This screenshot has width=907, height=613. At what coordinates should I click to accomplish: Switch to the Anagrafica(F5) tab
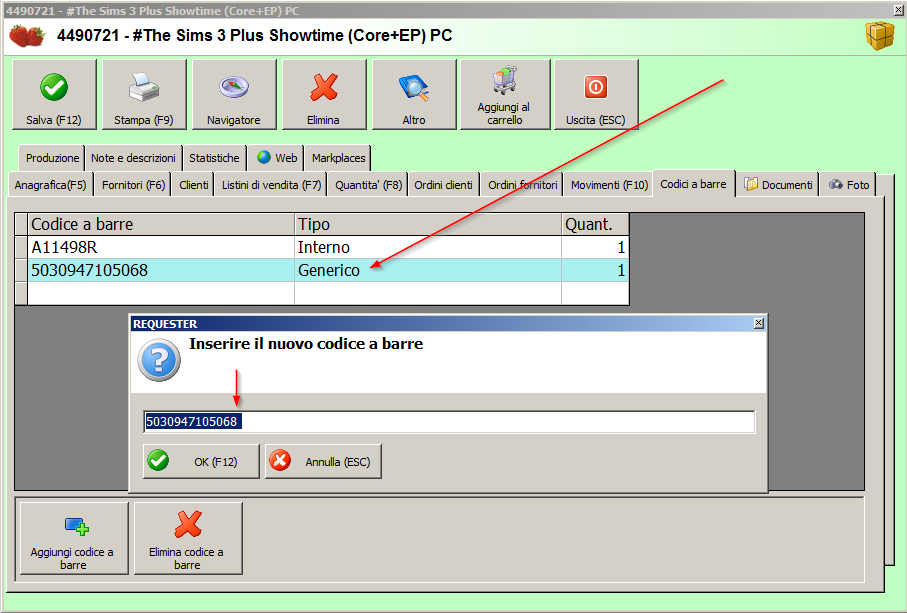(x=50, y=185)
